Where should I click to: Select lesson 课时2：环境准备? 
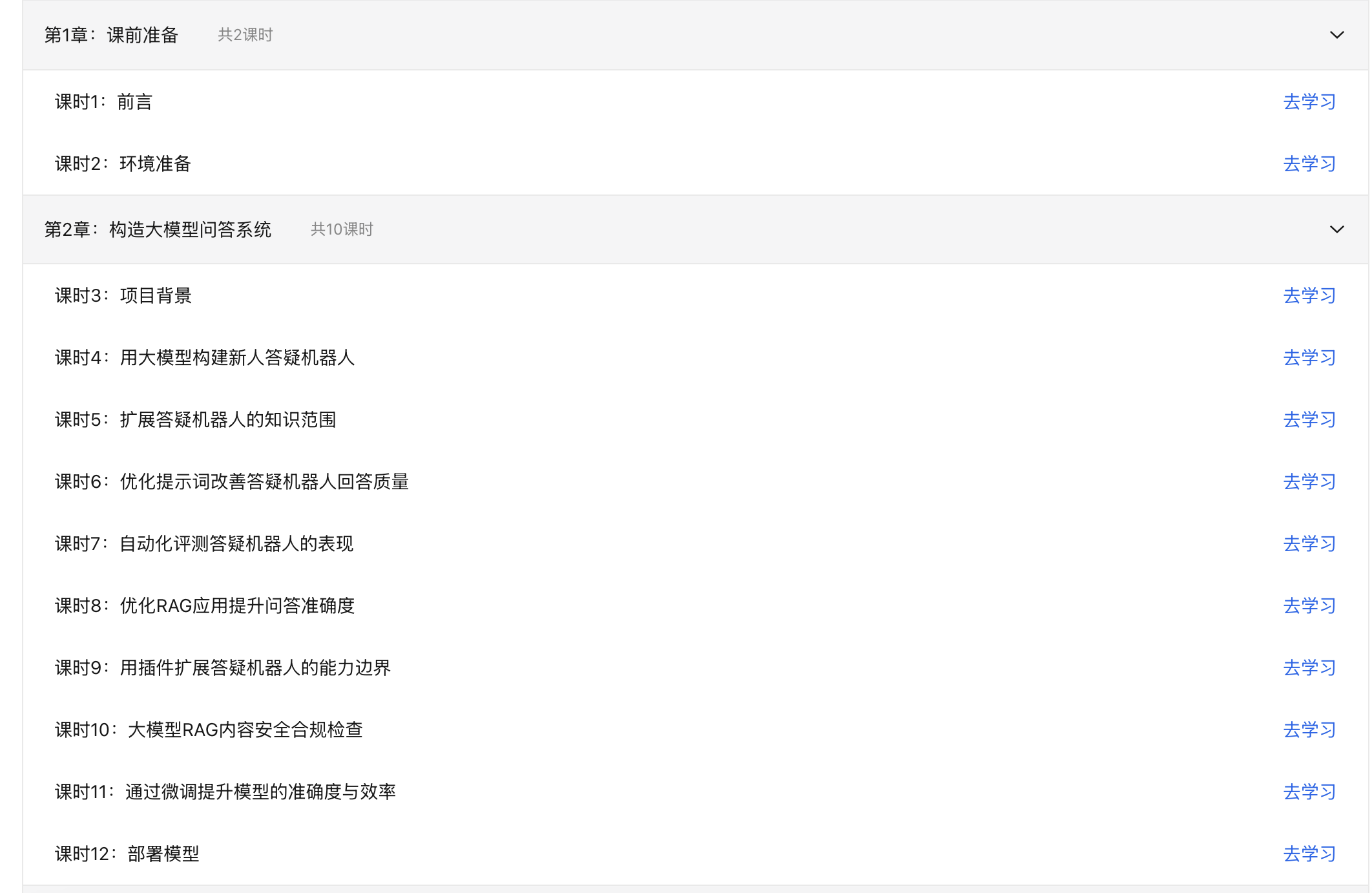(x=123, y=164)
